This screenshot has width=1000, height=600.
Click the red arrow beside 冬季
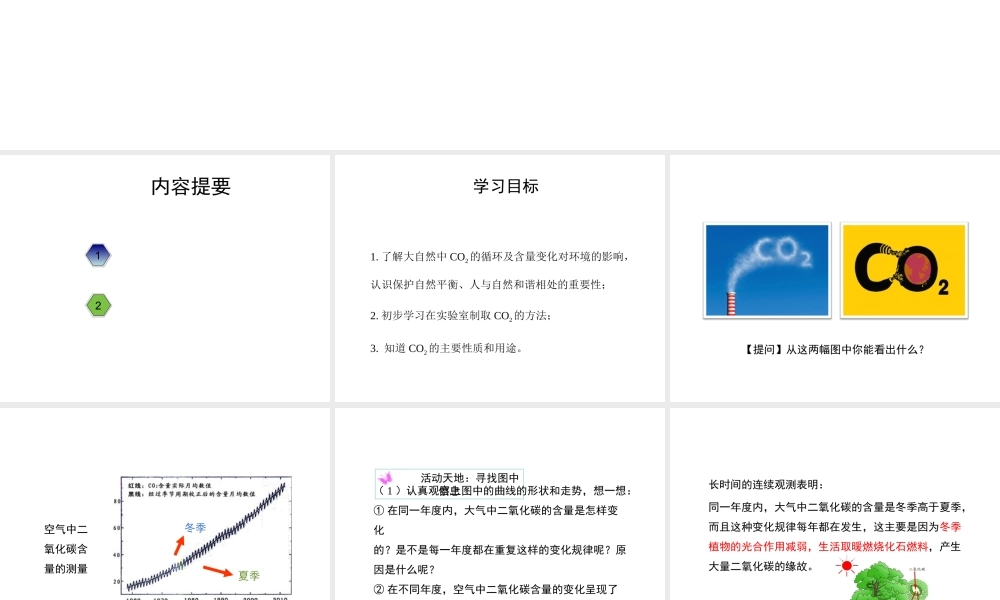pos(179,545)
